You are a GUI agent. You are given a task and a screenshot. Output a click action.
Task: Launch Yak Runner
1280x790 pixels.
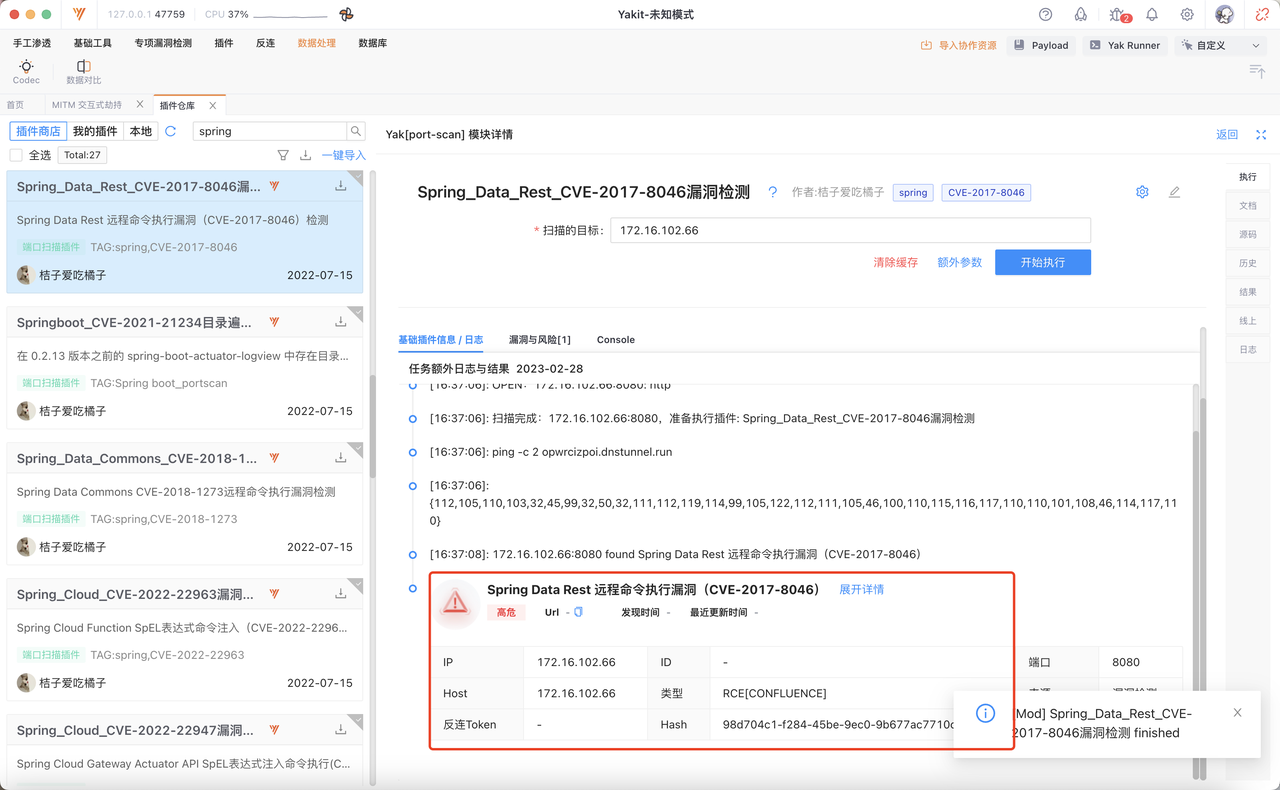(1124, 45)
